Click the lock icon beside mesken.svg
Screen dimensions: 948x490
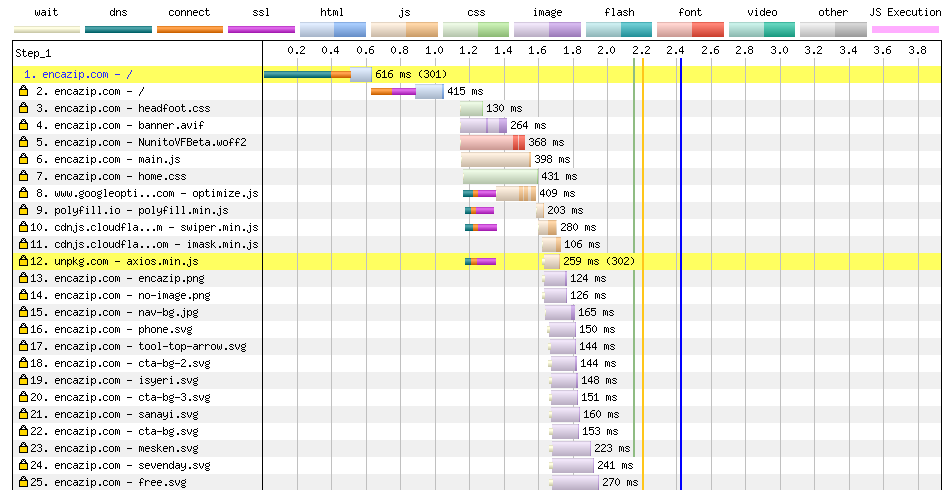coord(24,448)
